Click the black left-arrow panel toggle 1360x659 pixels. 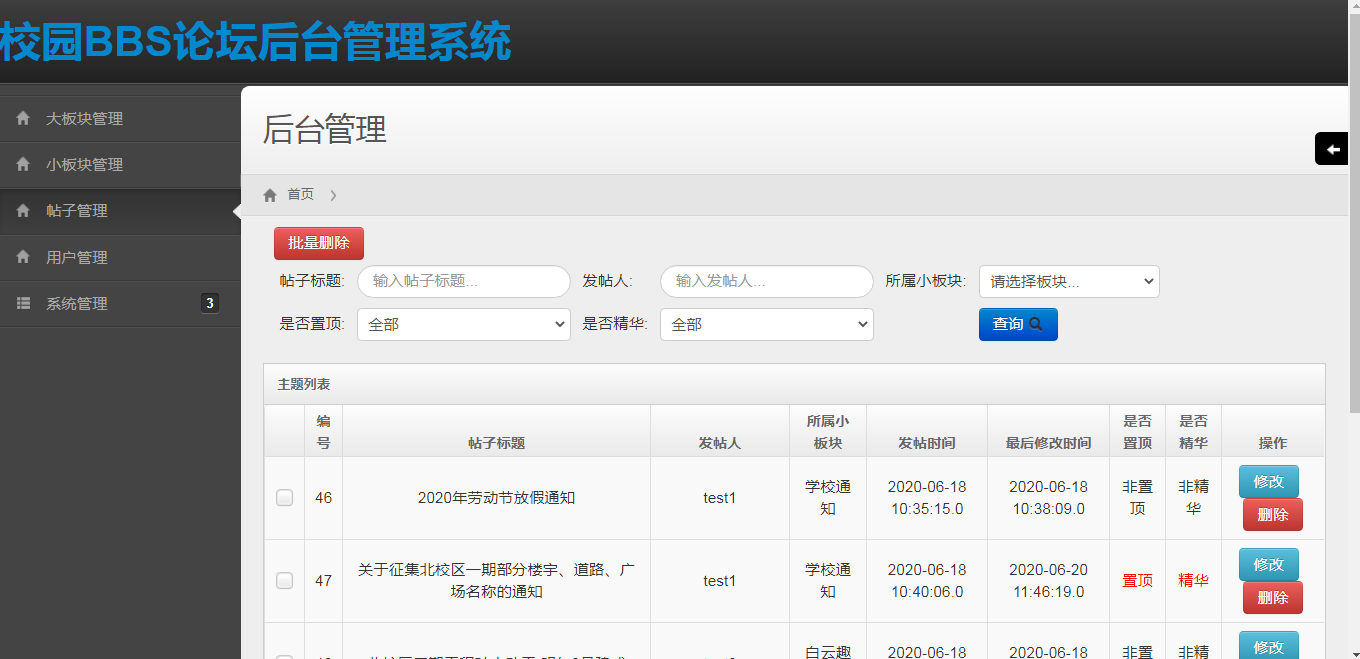(1332, 149)
